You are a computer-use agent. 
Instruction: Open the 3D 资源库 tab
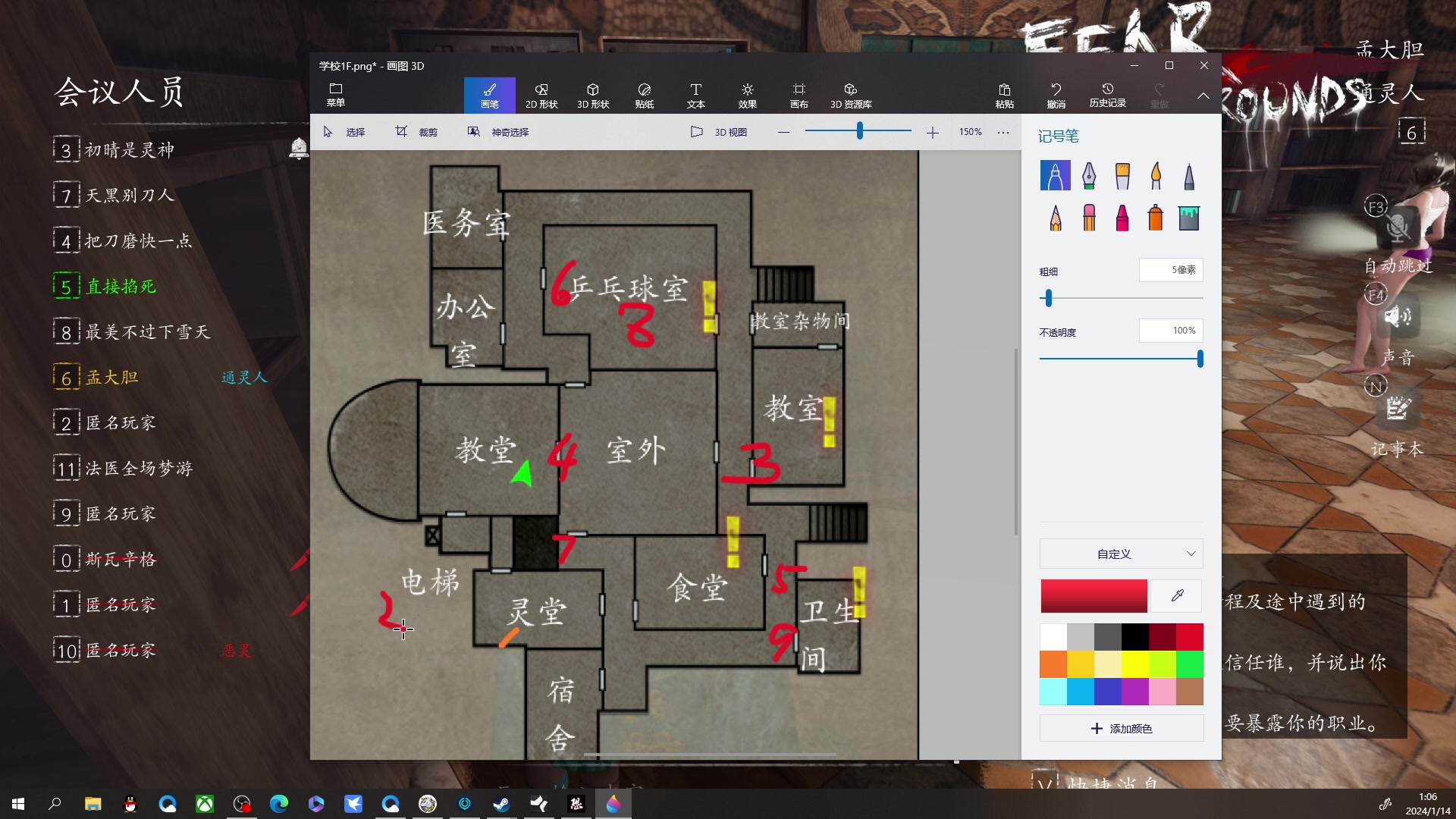click(851, 96)
